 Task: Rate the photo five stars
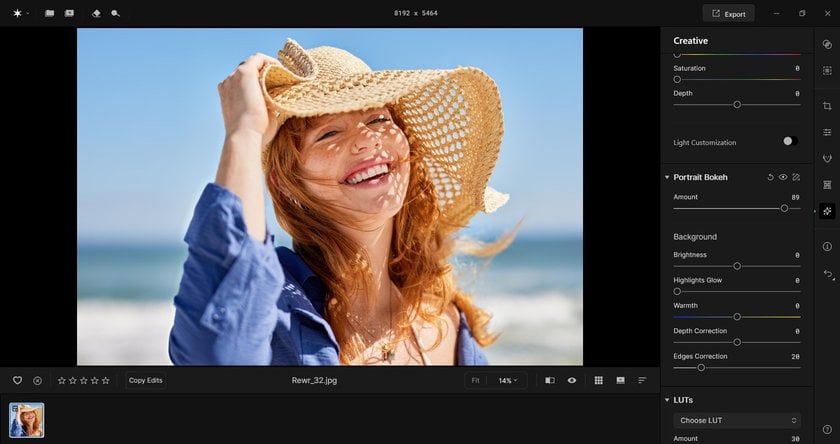tap(106, 380)
